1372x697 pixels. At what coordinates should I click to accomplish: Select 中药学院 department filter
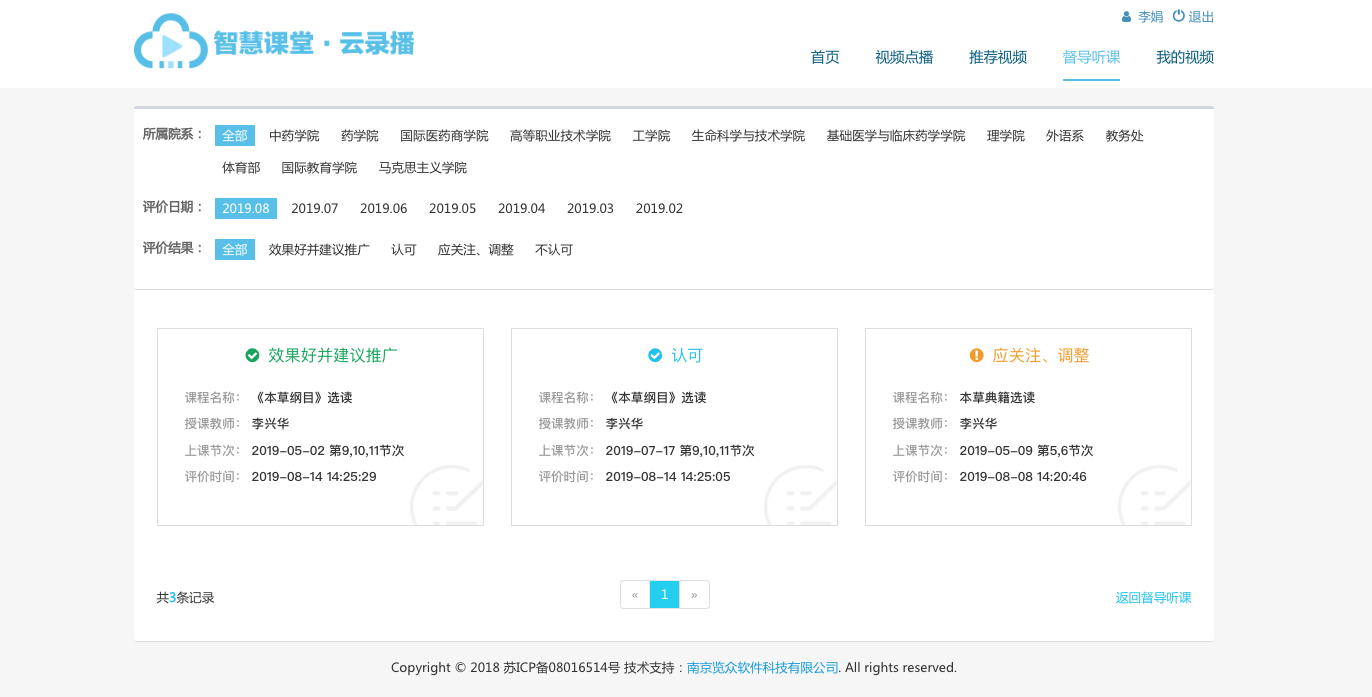(x=294, y=136)
